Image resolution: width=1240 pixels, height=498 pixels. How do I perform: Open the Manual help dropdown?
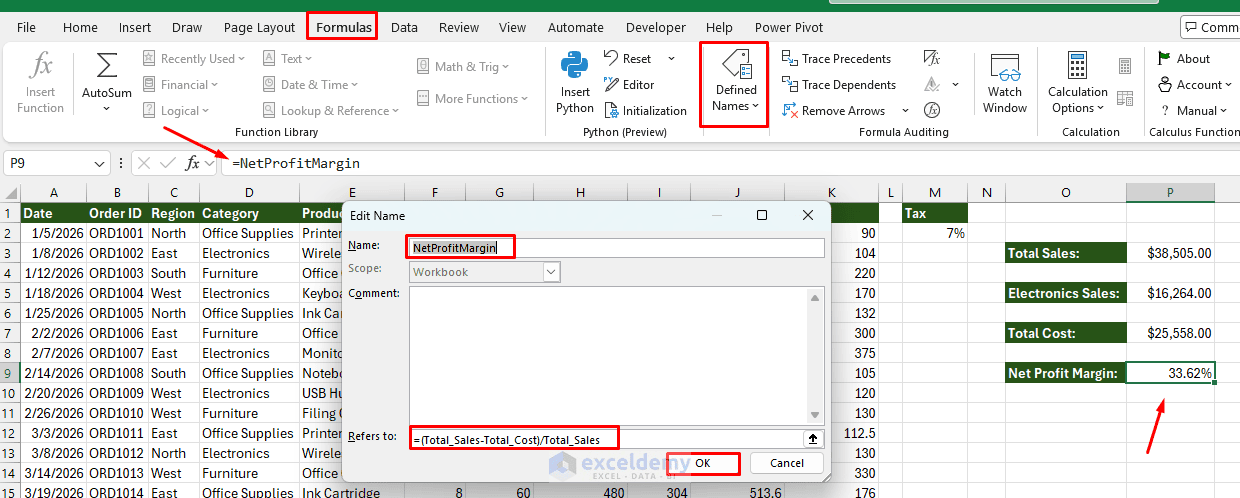[x=1194, y=111]
